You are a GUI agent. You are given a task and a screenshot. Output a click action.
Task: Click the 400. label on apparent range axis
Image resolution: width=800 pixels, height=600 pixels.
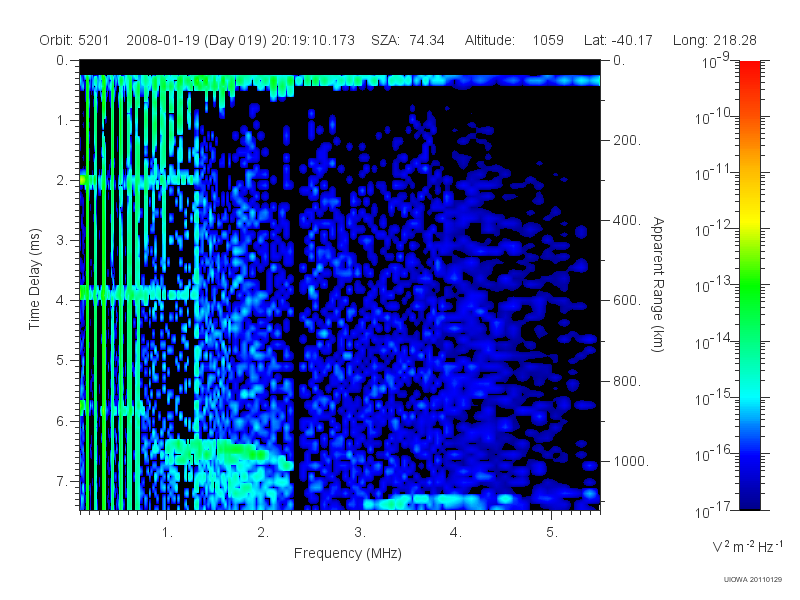[x=627, y=220]
